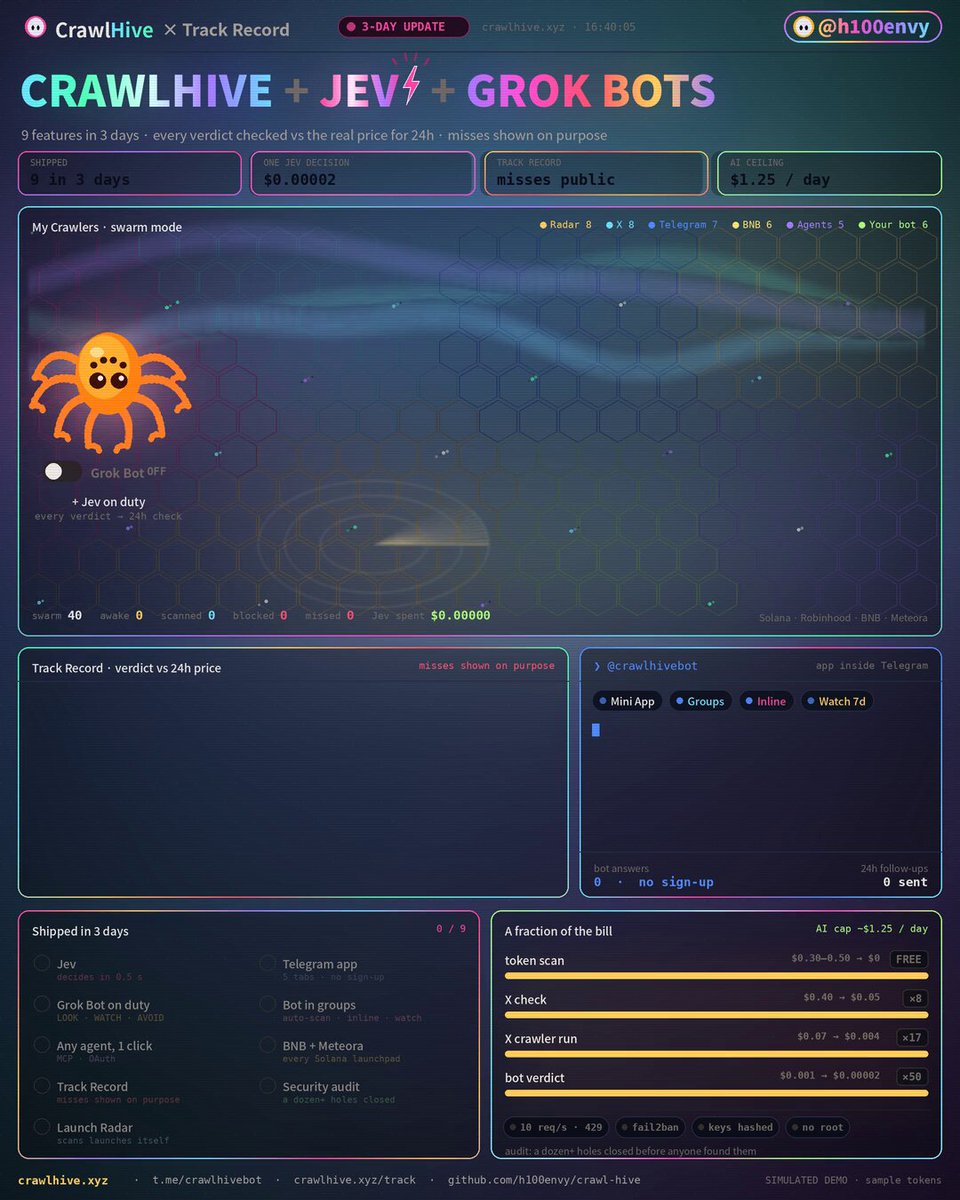960x1200 pixels.
Task: Click the + Jev on duty text
Action: click(109, 502)
